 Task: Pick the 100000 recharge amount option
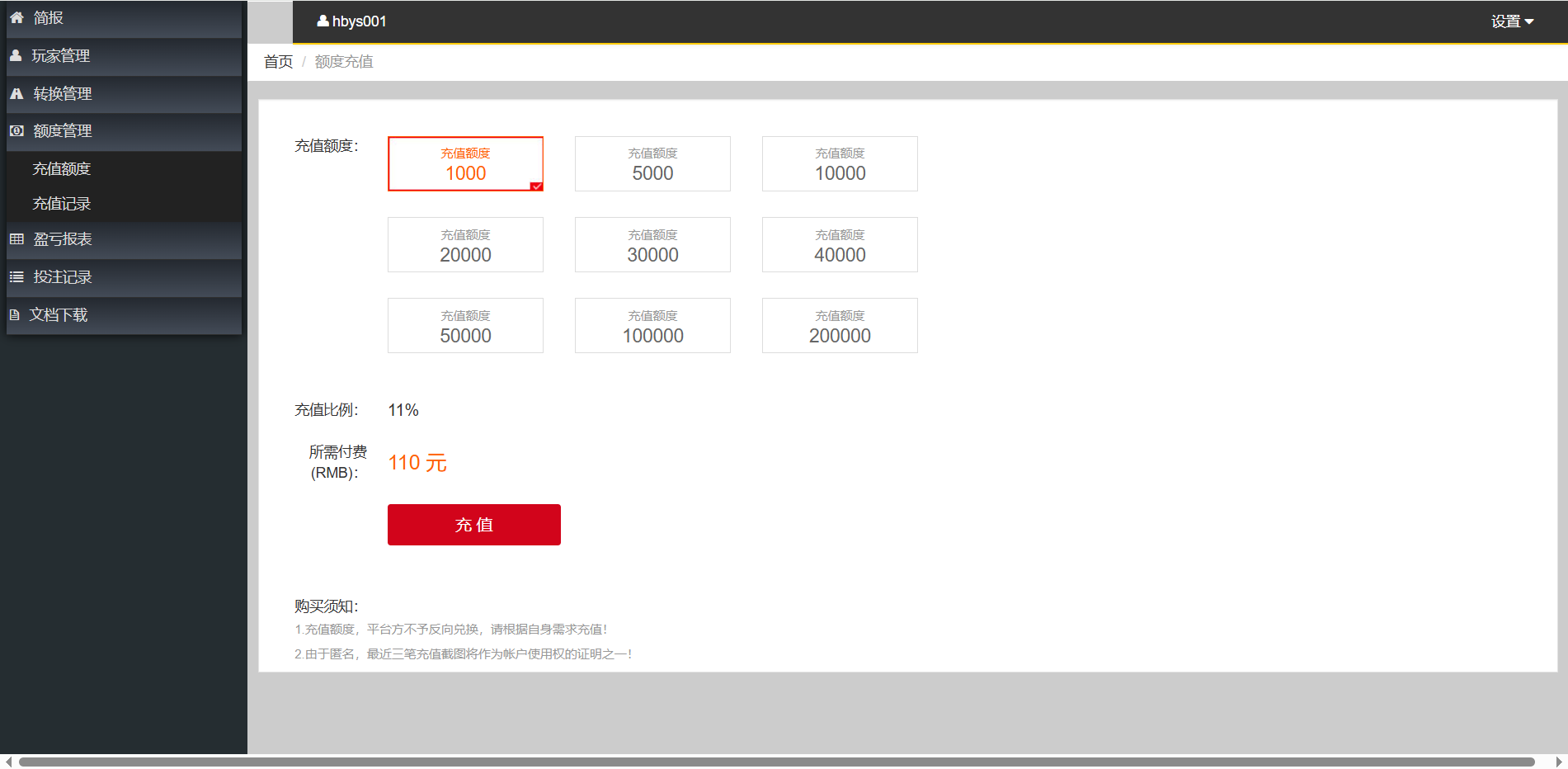tap(652, 326)
